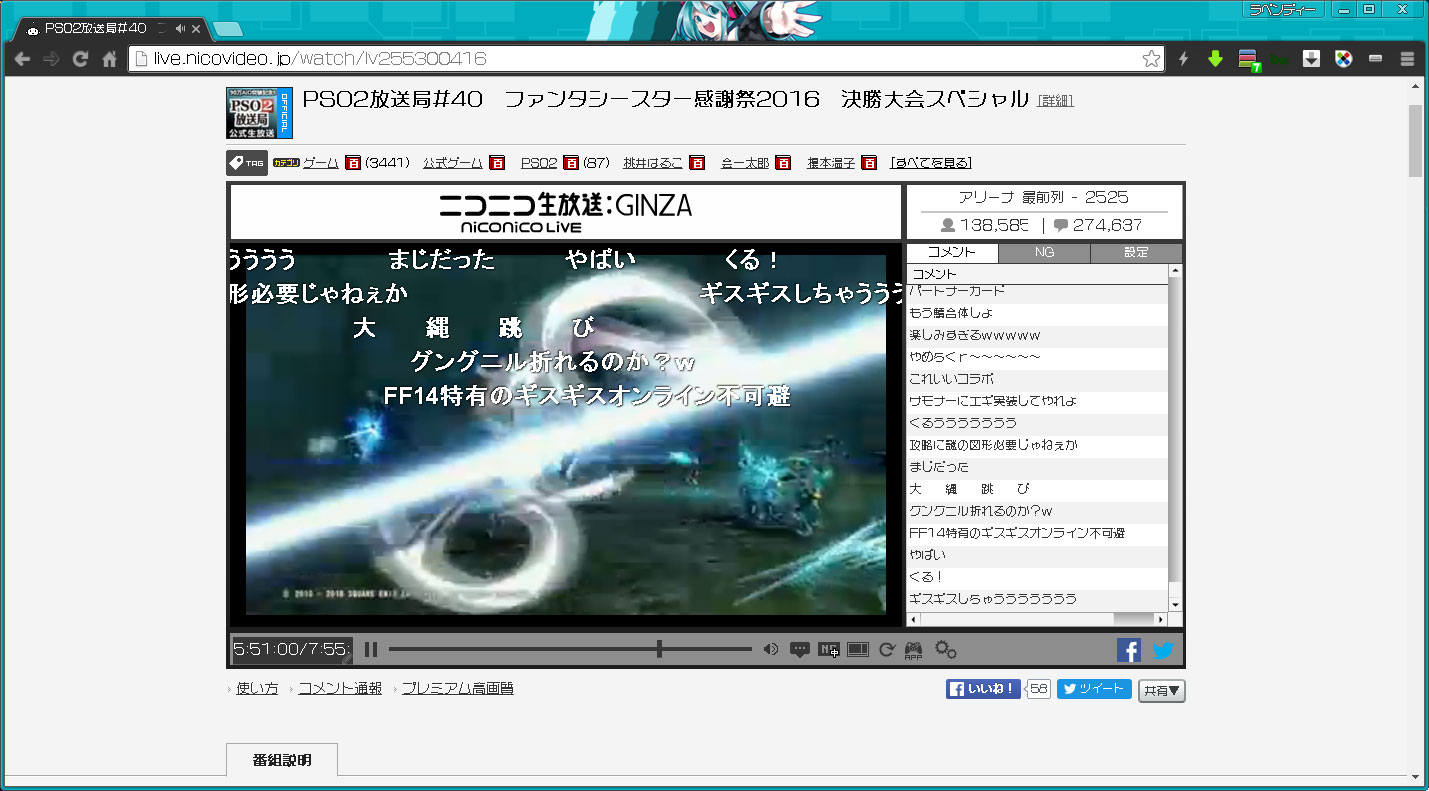Toggle comment display speech-bubble icon
Image resolution: width=1429 pixels, height=791 pixels.
click(799, 650)
